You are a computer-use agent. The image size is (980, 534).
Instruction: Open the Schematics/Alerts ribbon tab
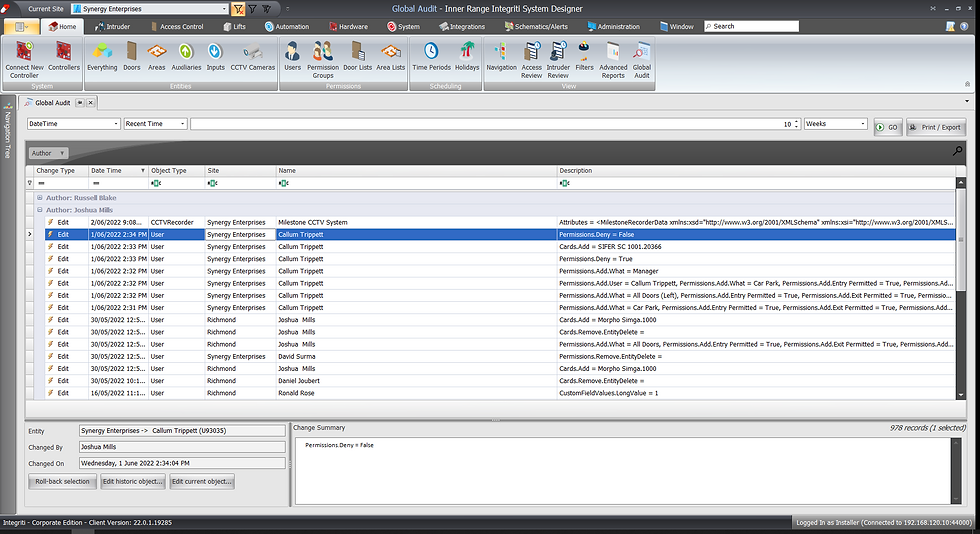(x=536, y=26)
